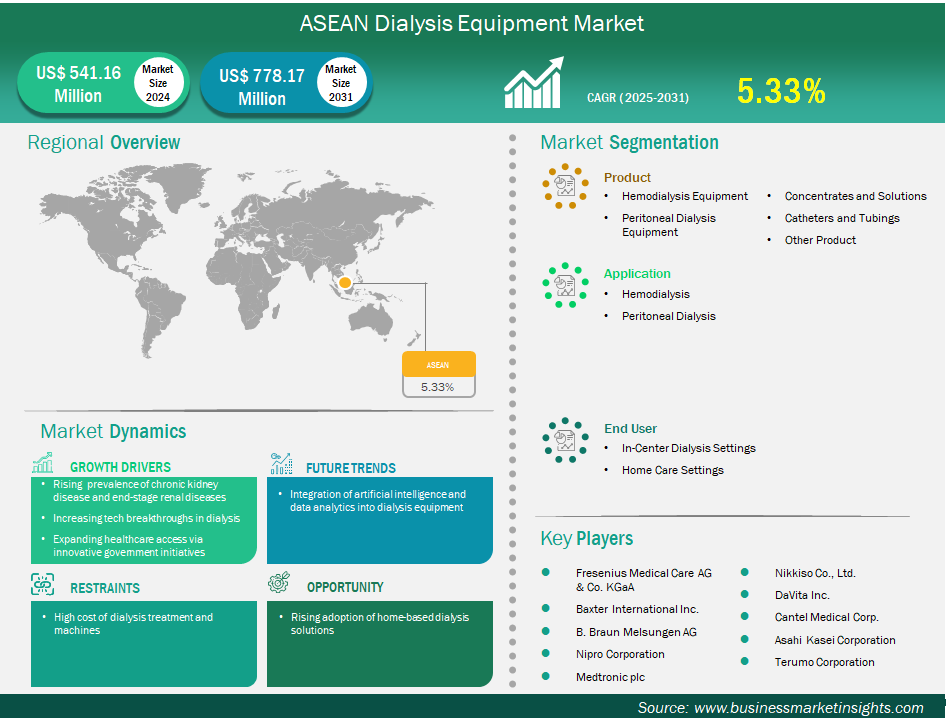
Task: Click the US$ 778.17 Million pill
Action: pyautogui.click(x=286, y=84)
